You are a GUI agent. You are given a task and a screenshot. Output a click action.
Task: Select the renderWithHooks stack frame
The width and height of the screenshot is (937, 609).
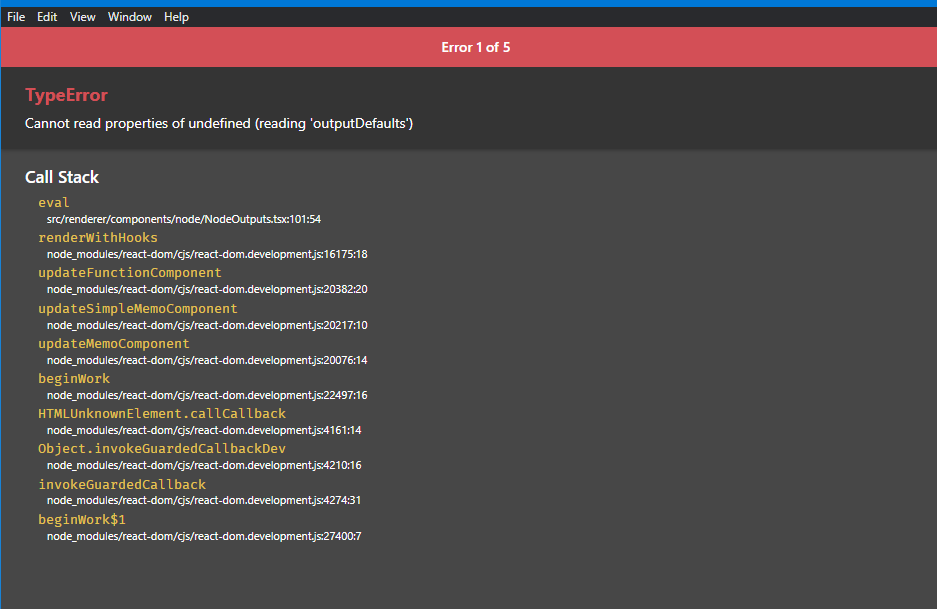tap(97, 237)
